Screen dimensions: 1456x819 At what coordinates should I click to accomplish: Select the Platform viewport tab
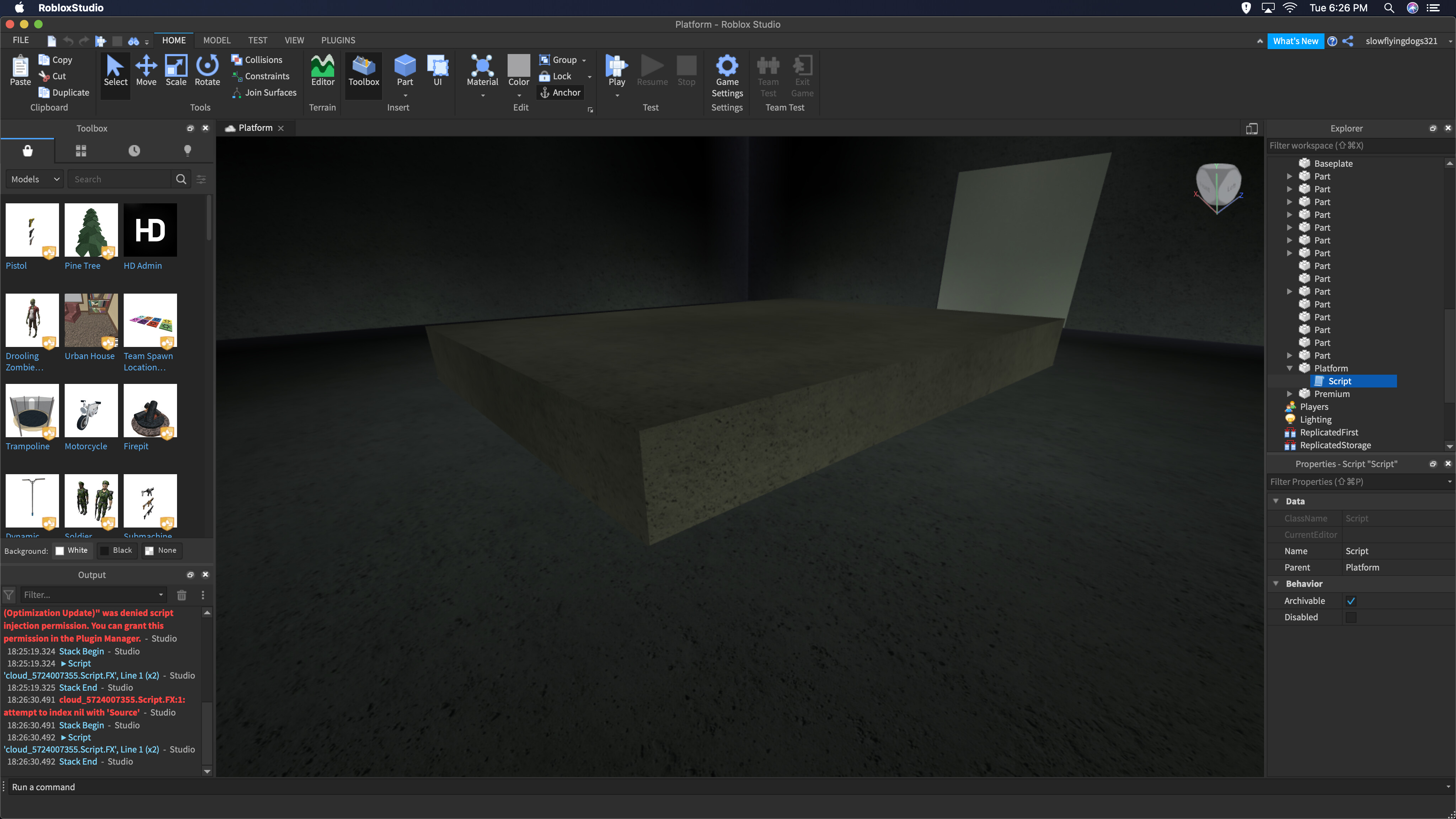click(255, 128)
